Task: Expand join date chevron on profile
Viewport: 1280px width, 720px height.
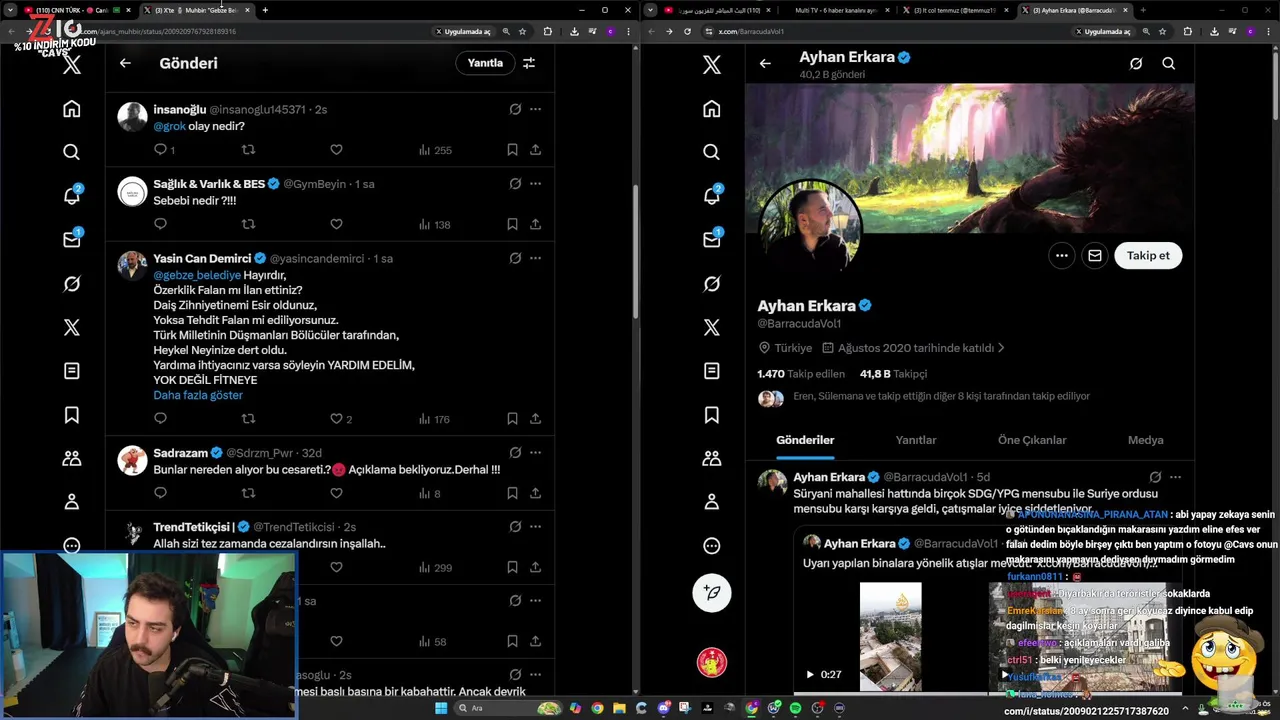Action: (x=1001, y=348)
